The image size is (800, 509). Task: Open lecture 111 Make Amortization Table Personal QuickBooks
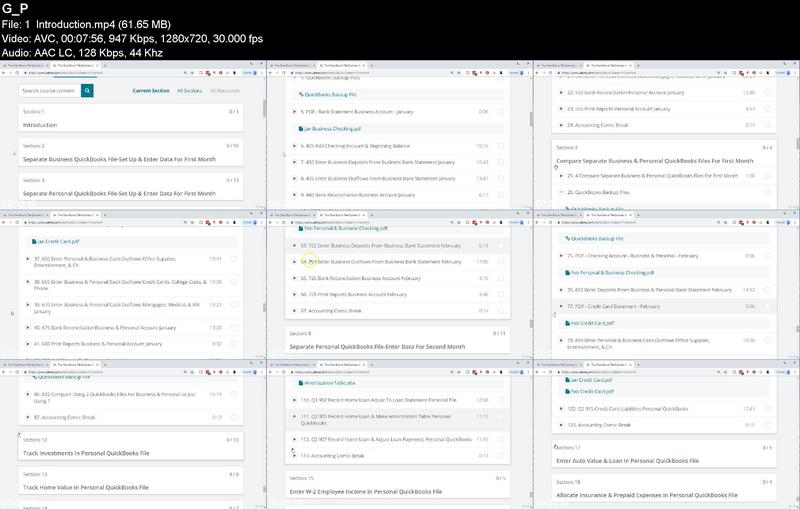pos(397,420)
